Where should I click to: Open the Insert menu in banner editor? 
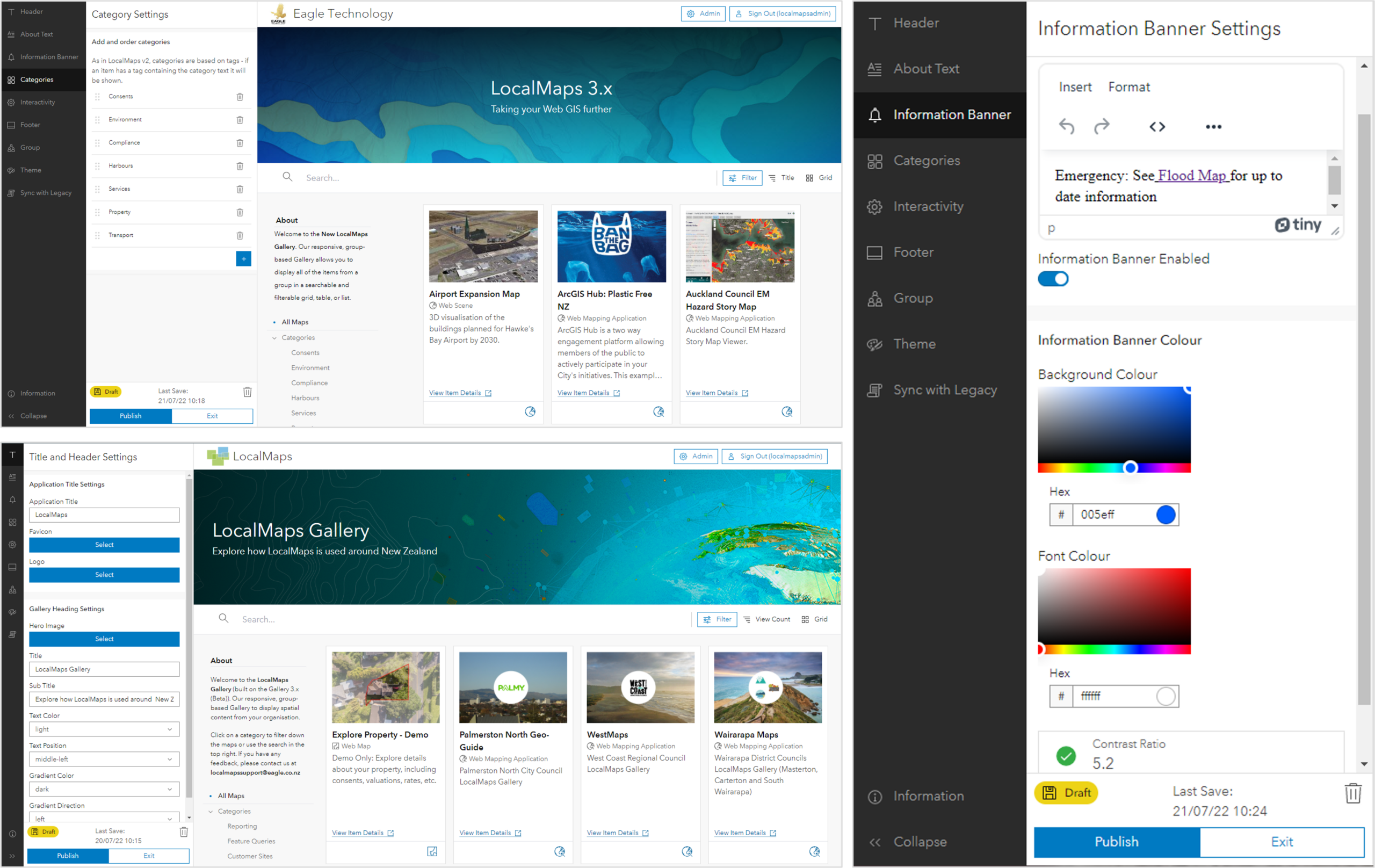(1075, 87)
